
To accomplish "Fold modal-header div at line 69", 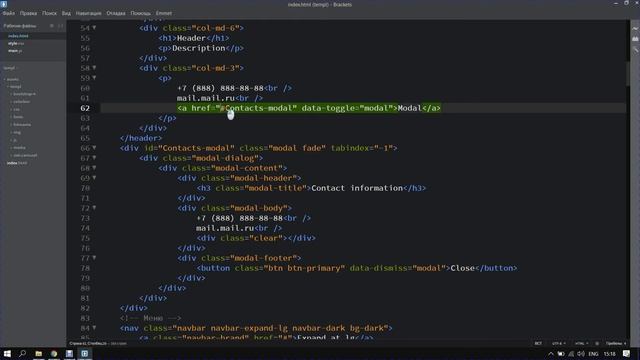I will point(94,178).
